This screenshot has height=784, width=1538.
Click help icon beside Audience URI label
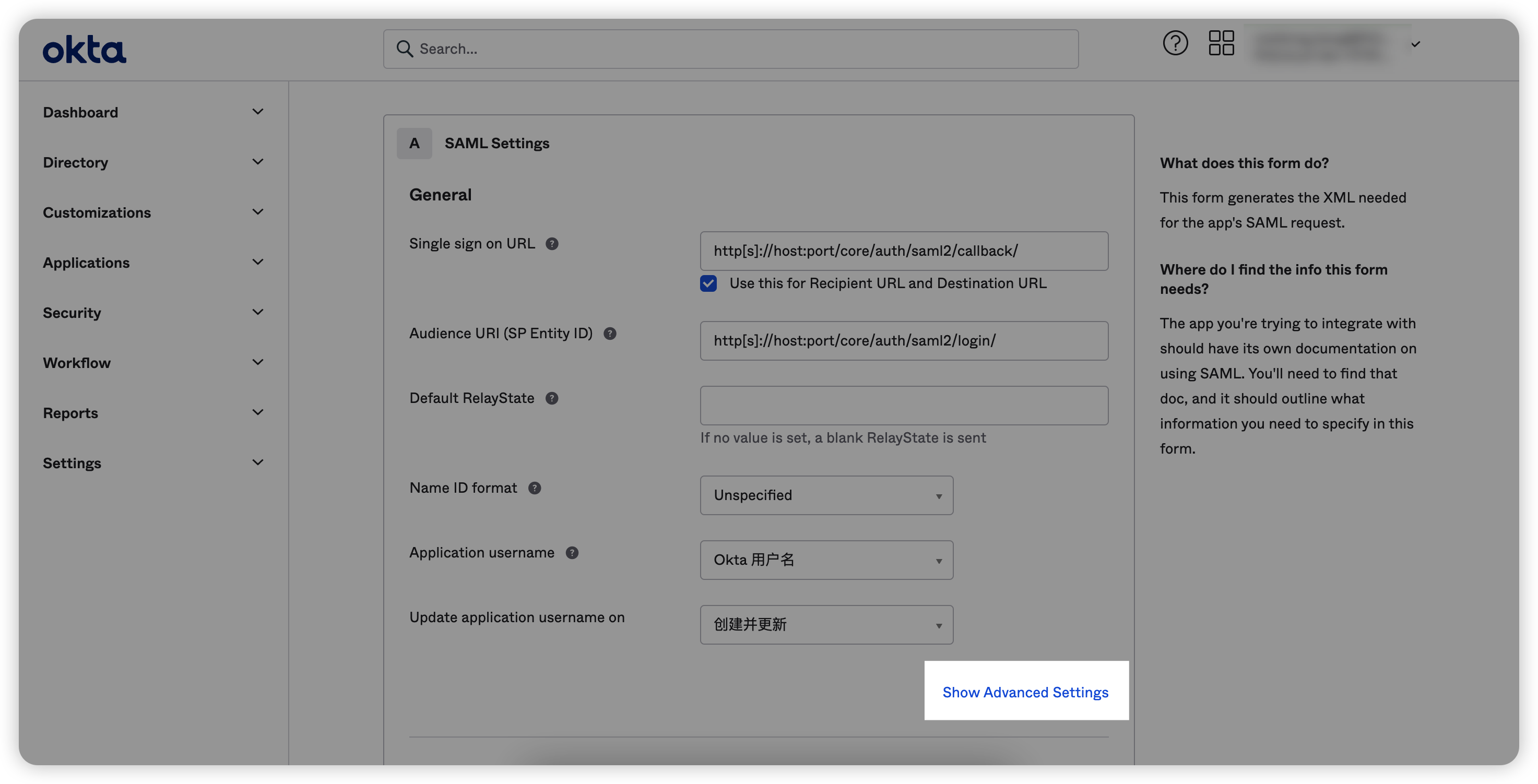tap(609, 334)
